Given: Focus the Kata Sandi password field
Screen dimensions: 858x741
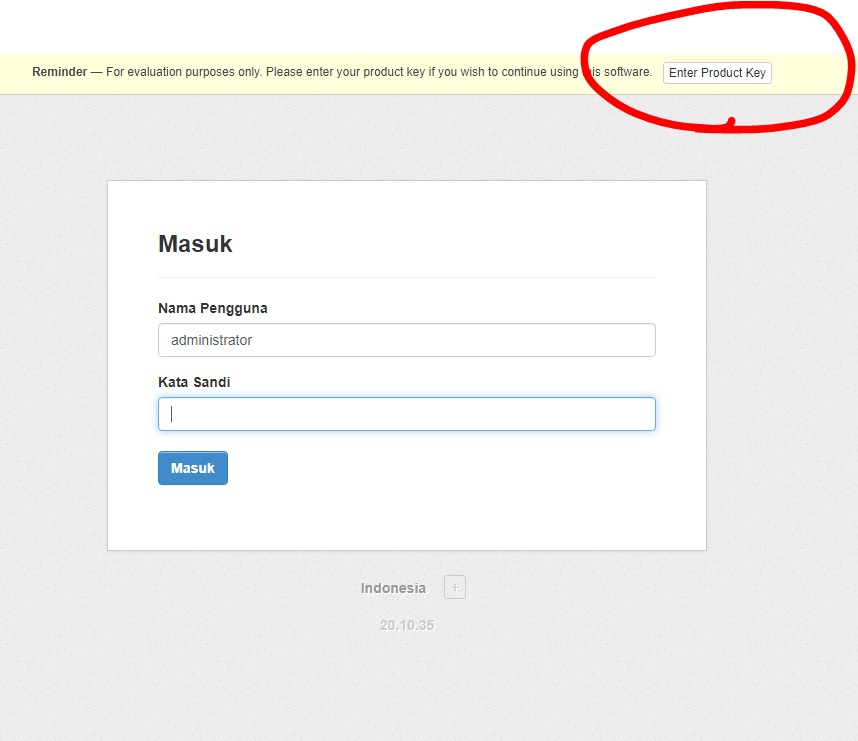Looking at the screenshot, I should [x=407, y=414].
